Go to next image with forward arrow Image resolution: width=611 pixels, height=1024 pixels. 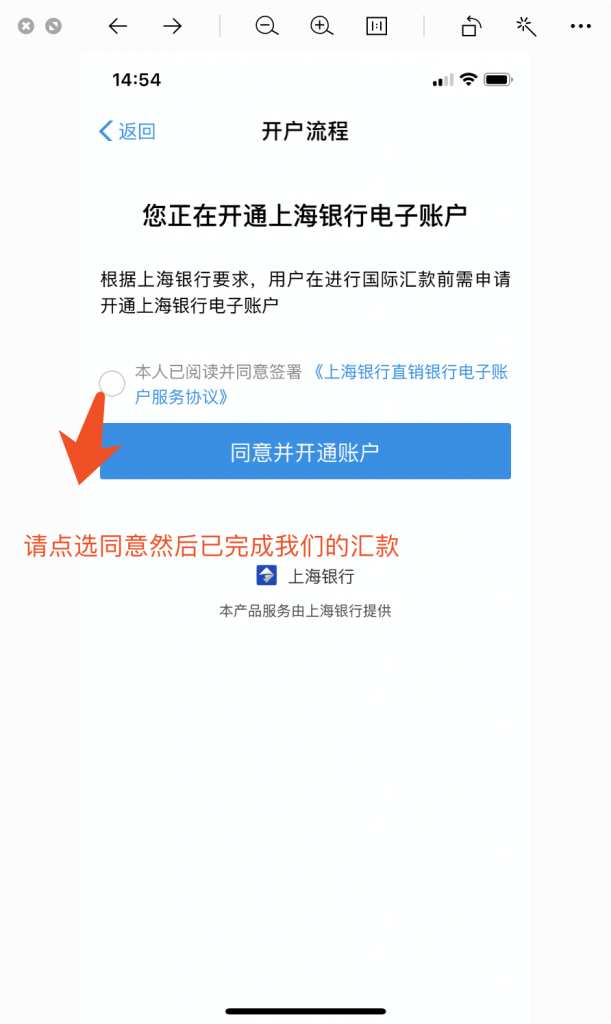pyautogui.click(x=172, y=26)
